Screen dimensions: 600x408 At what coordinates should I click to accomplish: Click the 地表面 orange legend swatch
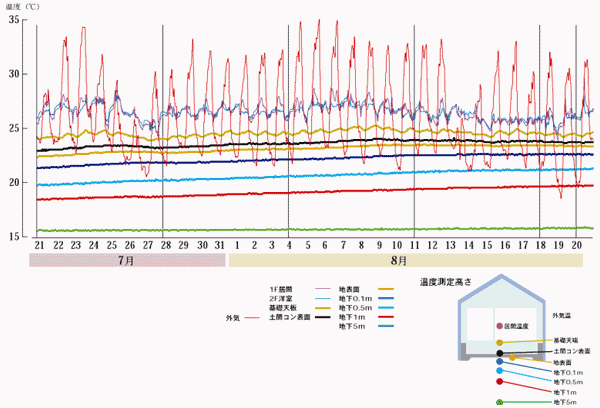(x=386, y=289)
